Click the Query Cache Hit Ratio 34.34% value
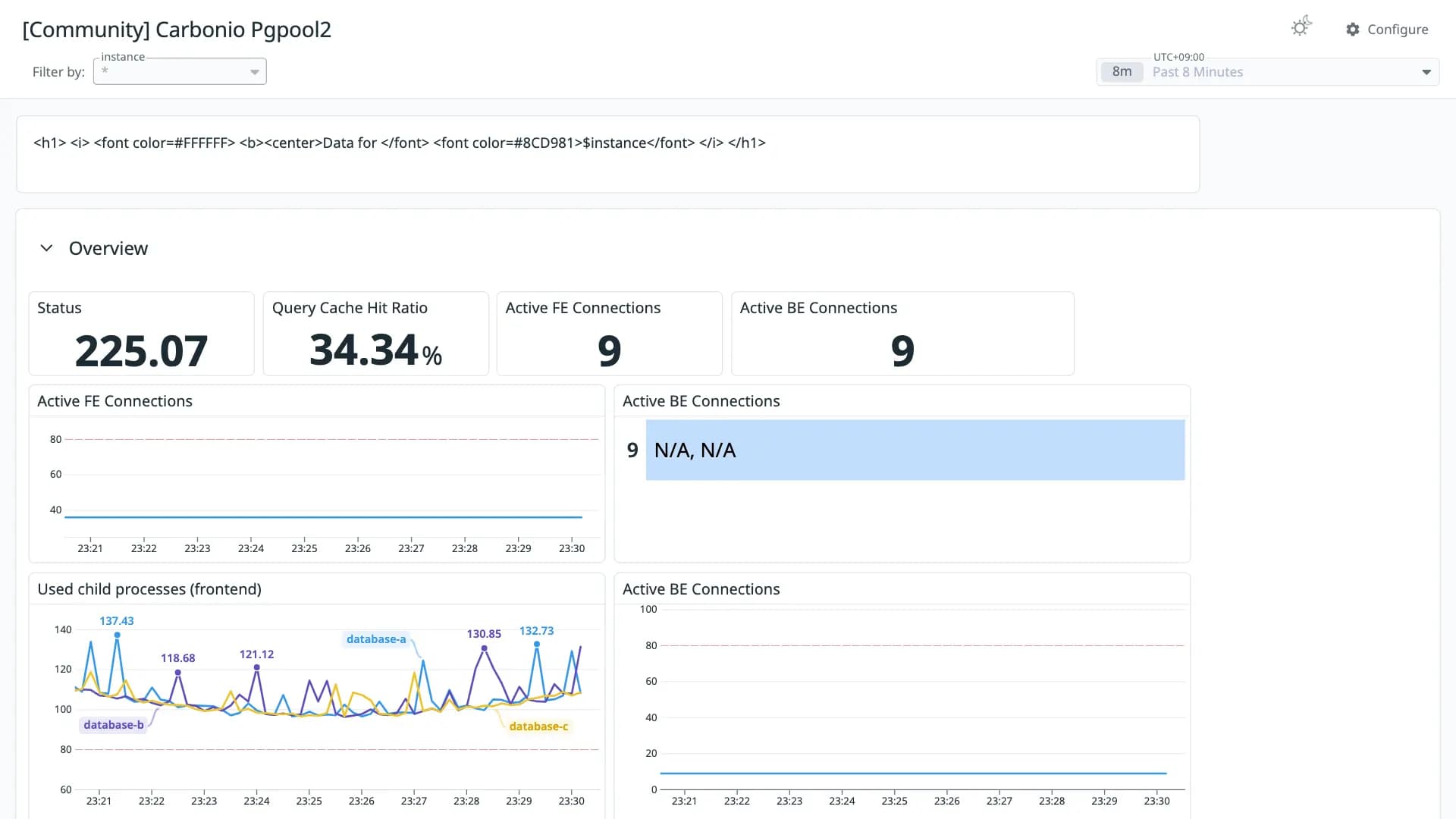Screen dimensions: 1456x819 [375, 350]
